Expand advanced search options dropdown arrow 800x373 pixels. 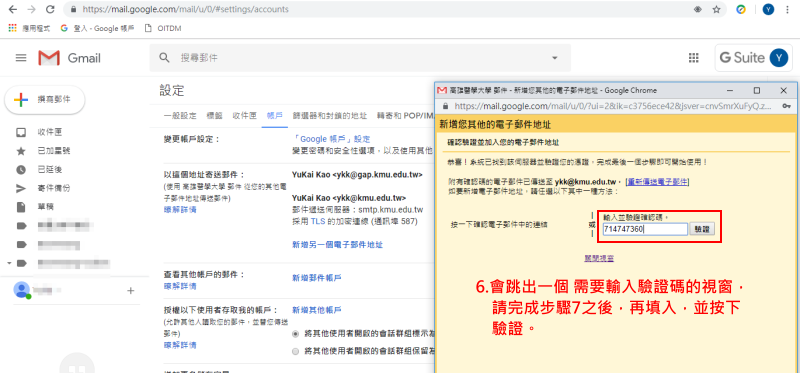pos(555,58)
